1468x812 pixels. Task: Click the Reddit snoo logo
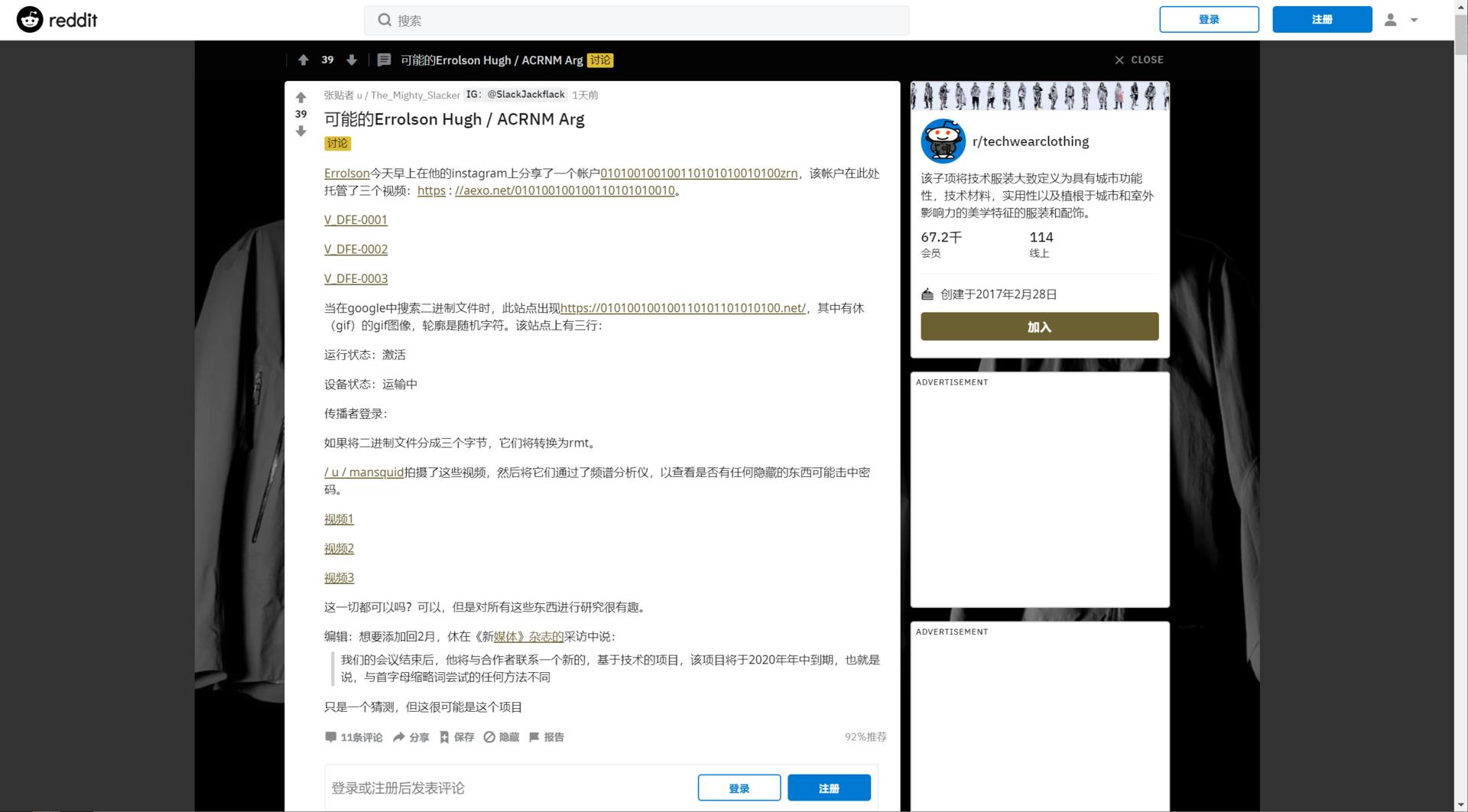coord(29,18)
